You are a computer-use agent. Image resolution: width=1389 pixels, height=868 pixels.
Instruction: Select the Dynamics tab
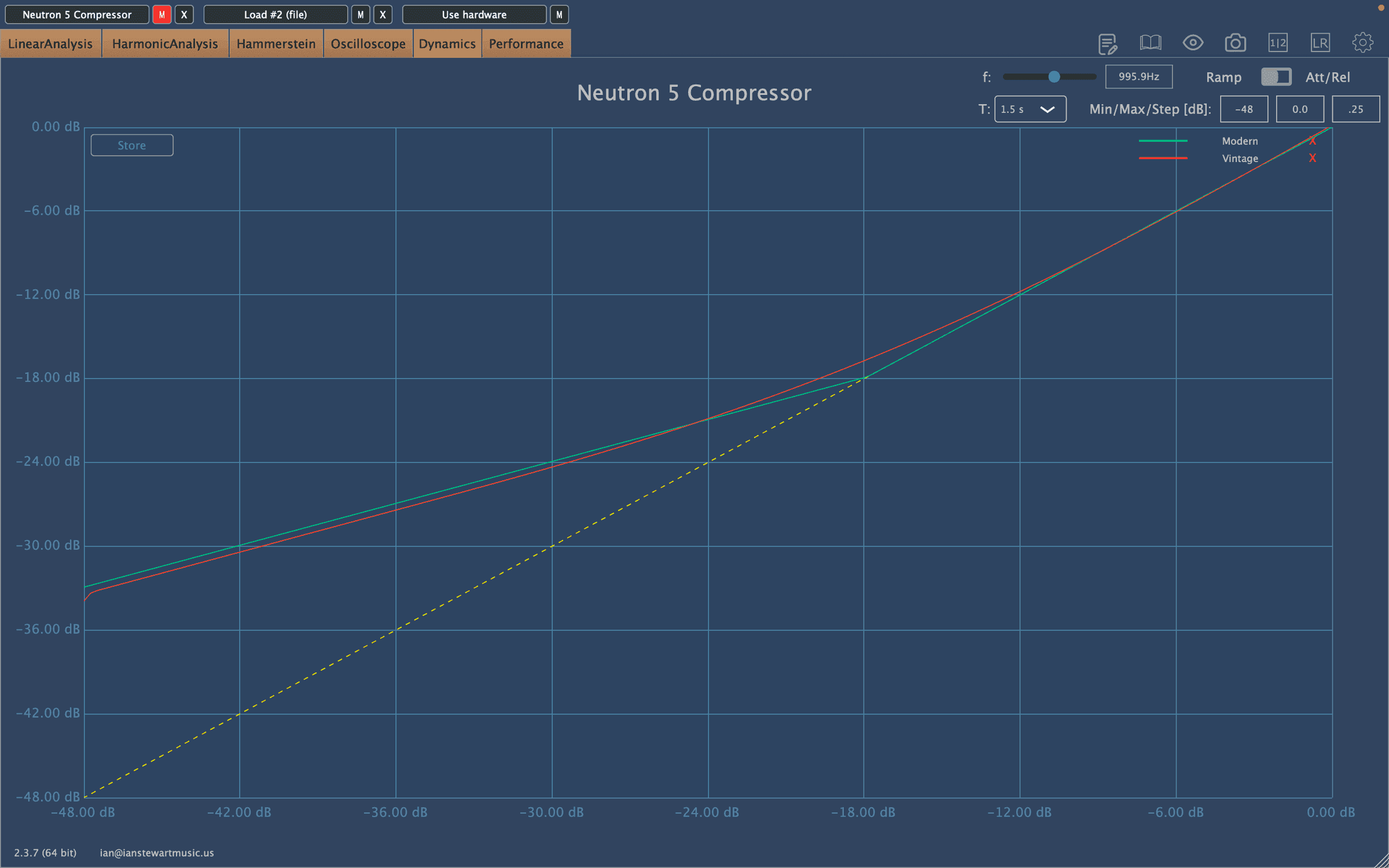(x=447, y=44)
